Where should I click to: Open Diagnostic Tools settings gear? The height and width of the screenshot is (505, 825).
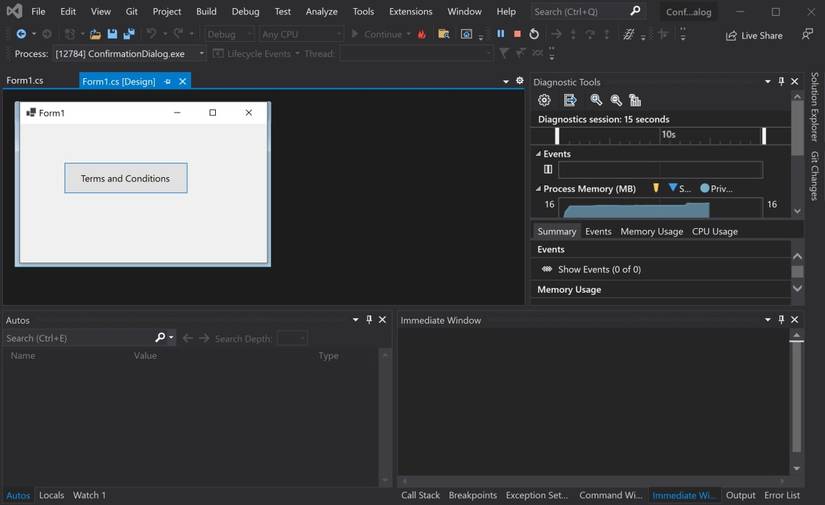click(545, 100)
